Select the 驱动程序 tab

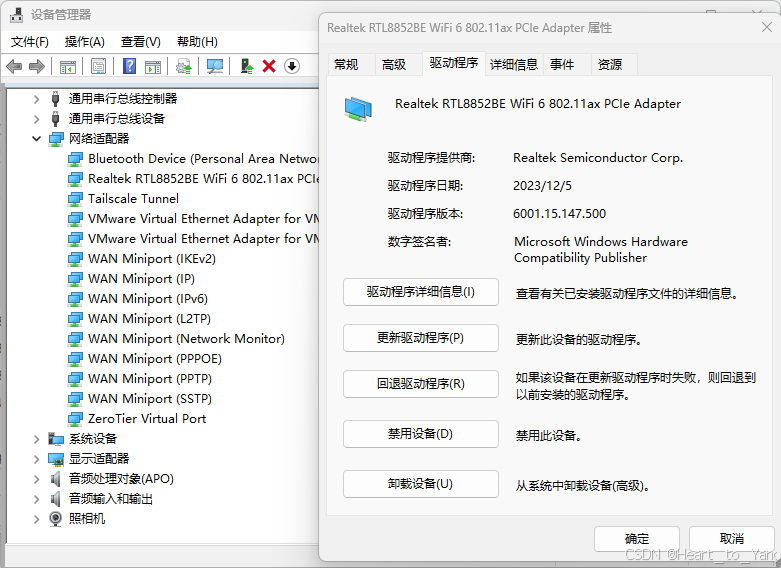454,63
